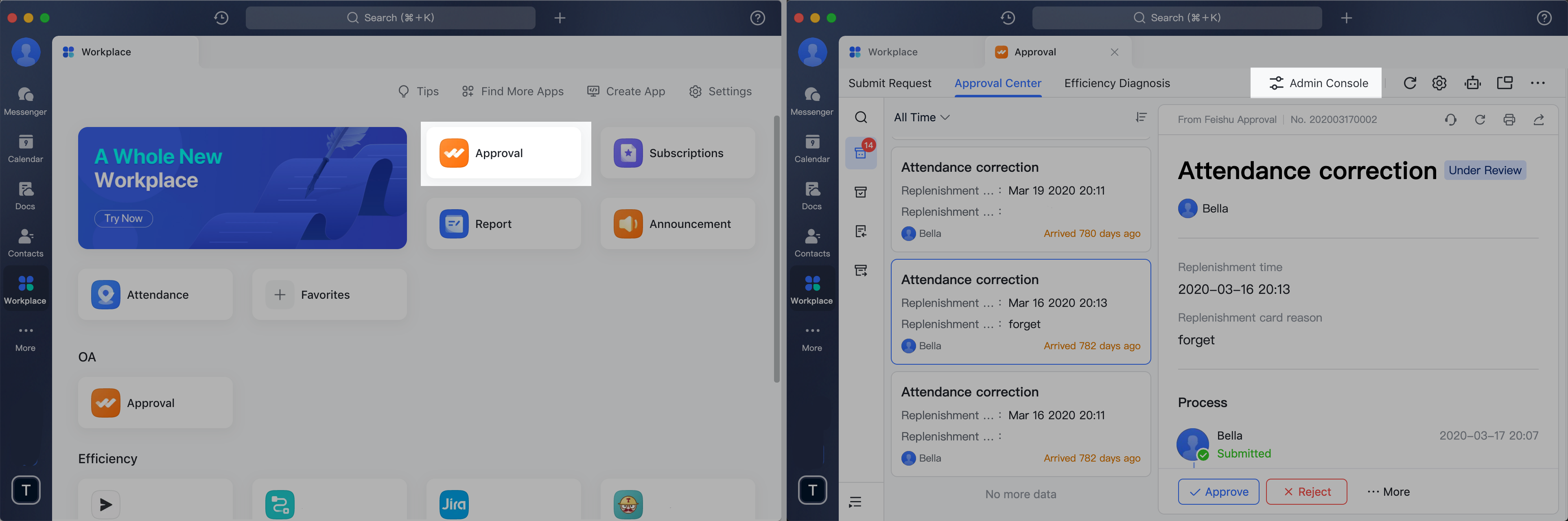Share the approval using the export arrow
The height and width of the screenshot is (521, 1568).
tap(1540, 119)
